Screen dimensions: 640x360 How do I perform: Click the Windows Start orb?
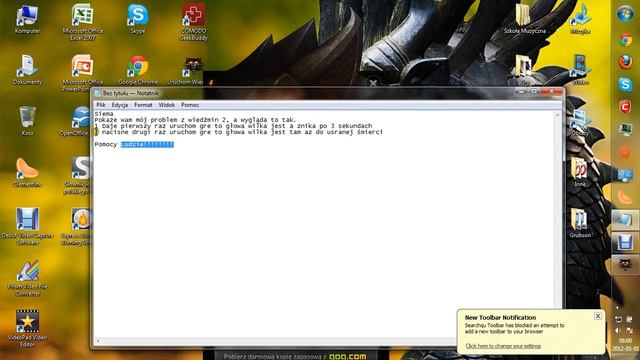(x=625, y=14)
